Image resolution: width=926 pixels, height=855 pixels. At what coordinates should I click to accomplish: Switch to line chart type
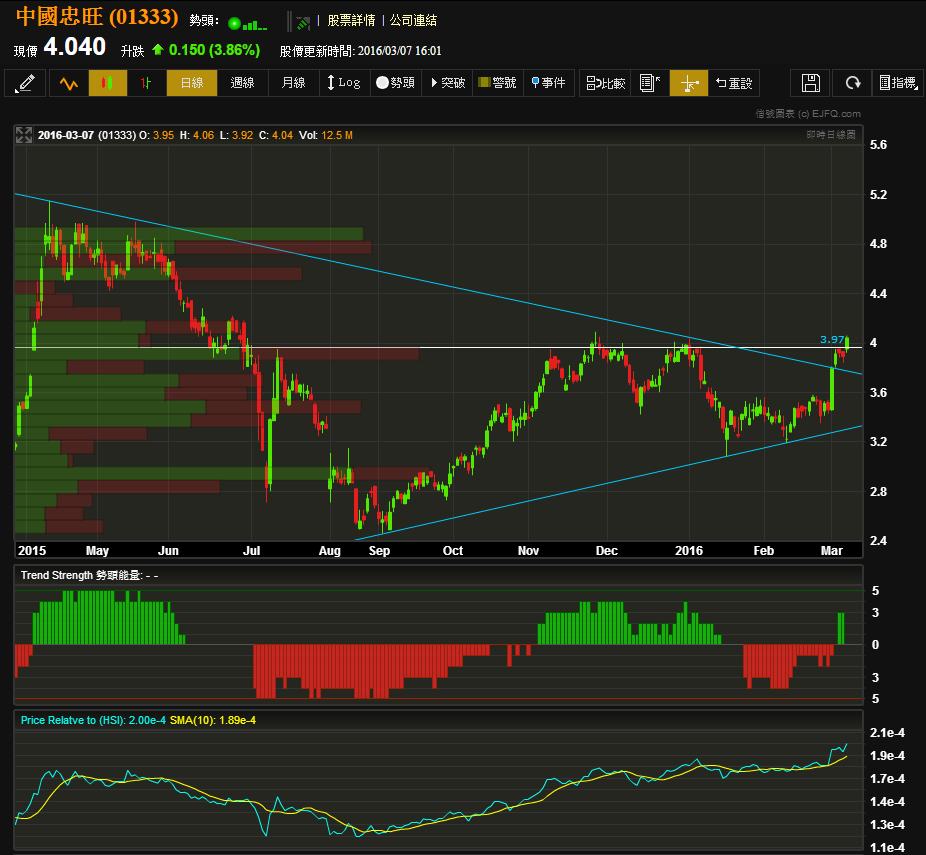(x=68, y=83)
